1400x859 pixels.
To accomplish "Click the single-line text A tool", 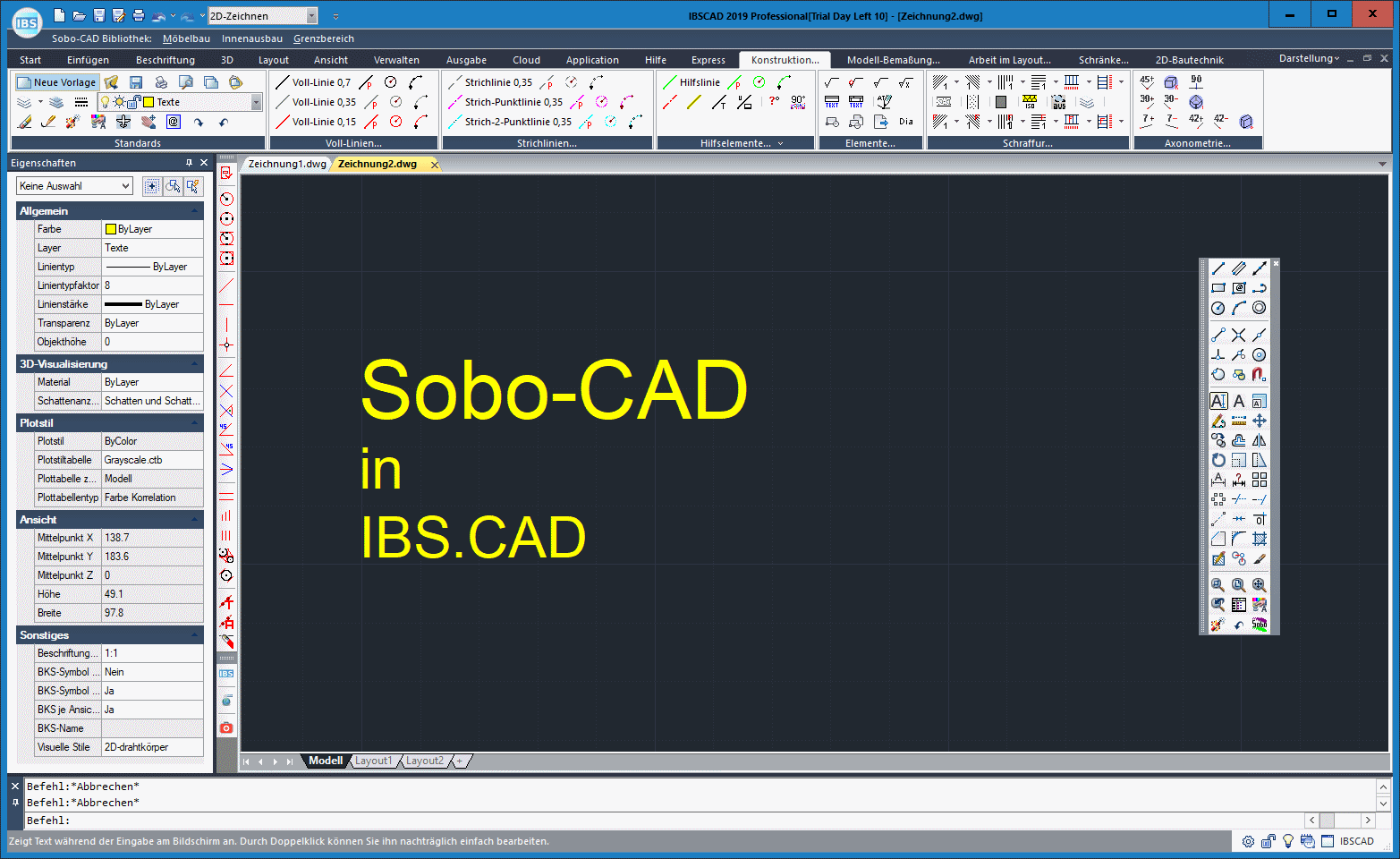I will [1239, 401].
